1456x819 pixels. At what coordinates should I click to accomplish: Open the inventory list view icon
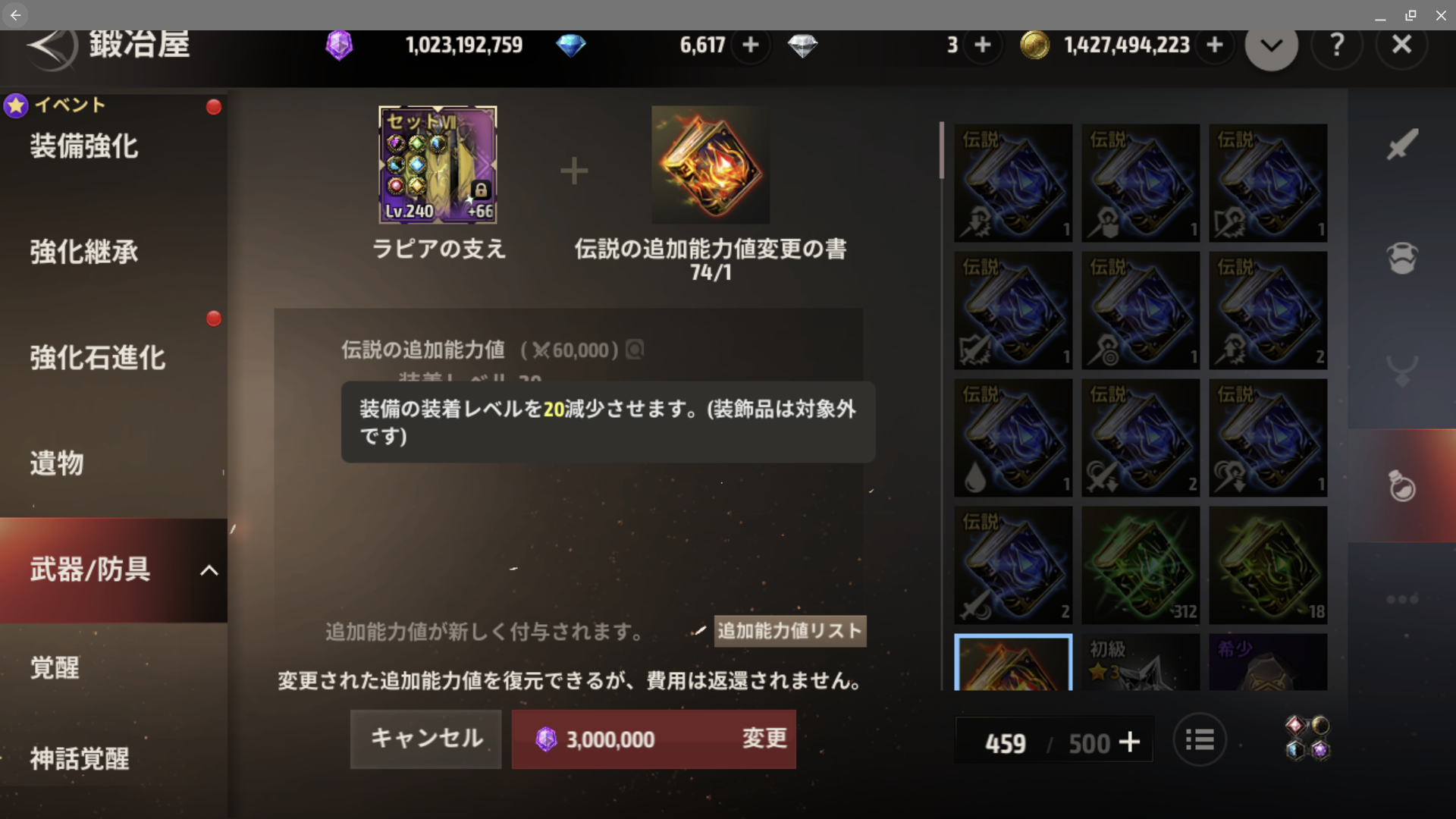[1200, 739]
